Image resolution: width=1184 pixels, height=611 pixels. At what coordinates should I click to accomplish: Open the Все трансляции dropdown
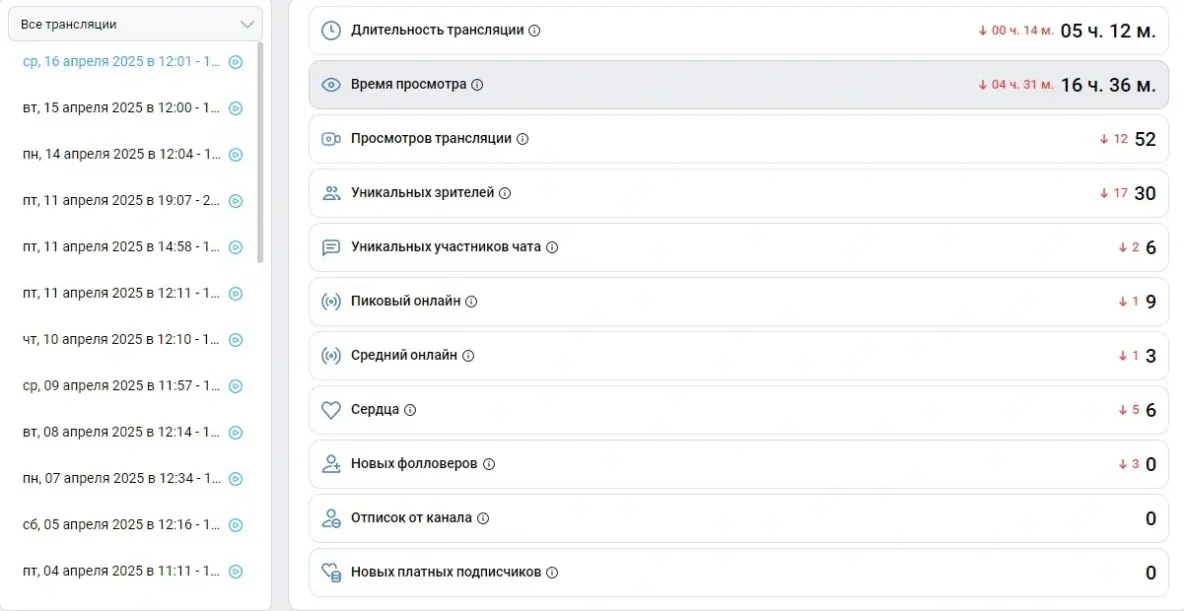135,22
